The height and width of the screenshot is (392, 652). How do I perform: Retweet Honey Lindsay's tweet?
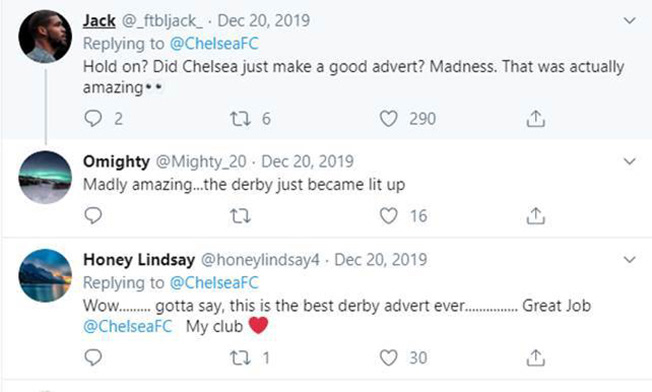coord(240,358)
